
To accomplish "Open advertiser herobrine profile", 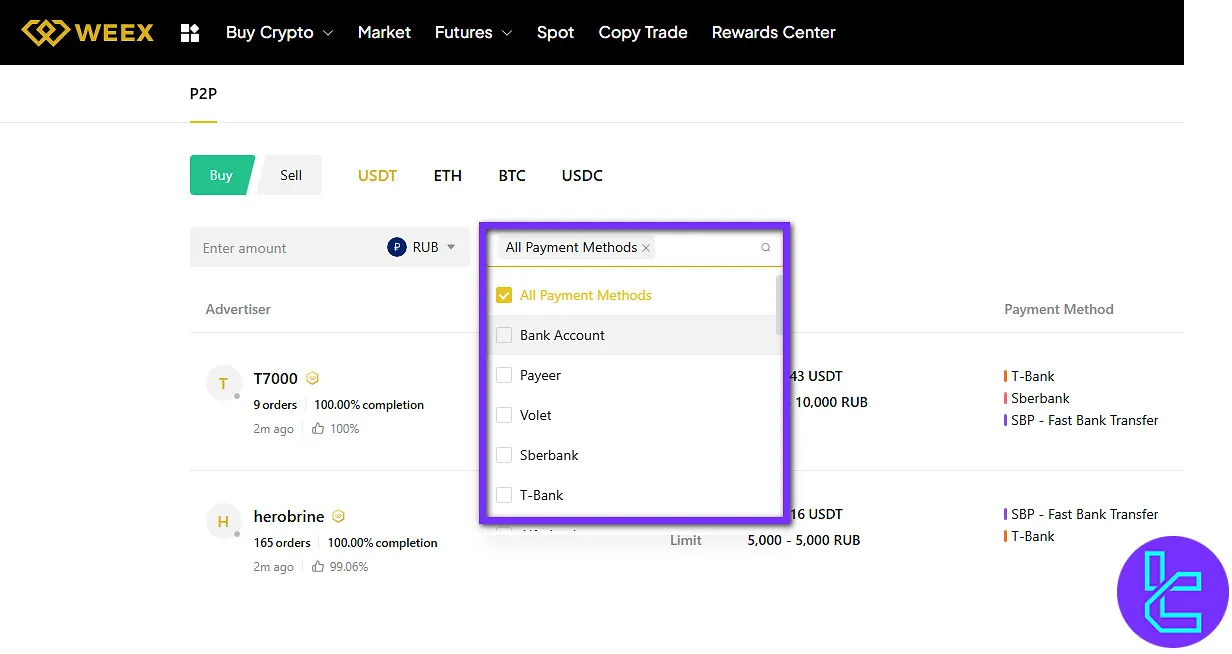I will tap(289, 516).
